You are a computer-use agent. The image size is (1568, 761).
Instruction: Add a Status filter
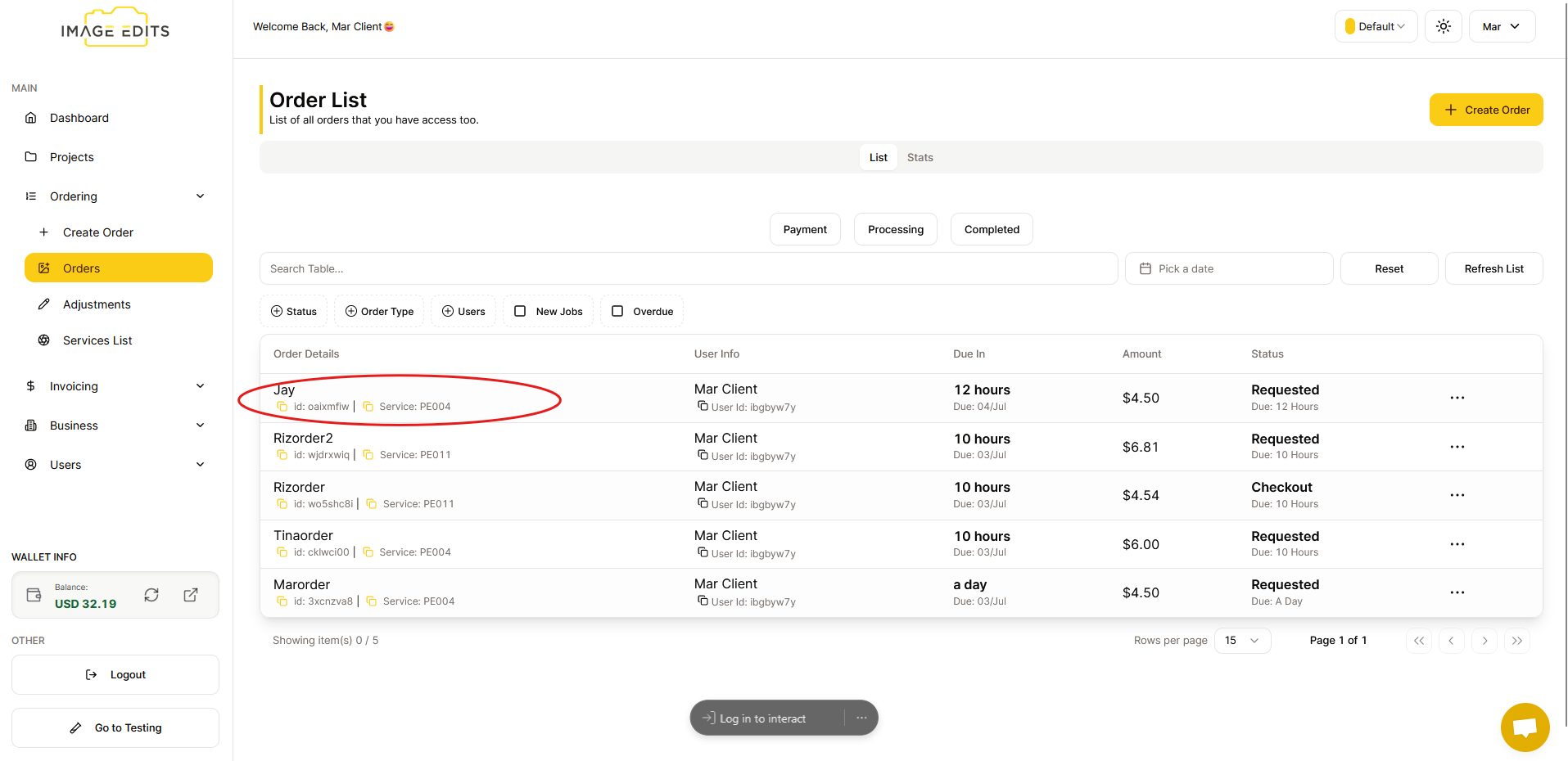(294, 311)
